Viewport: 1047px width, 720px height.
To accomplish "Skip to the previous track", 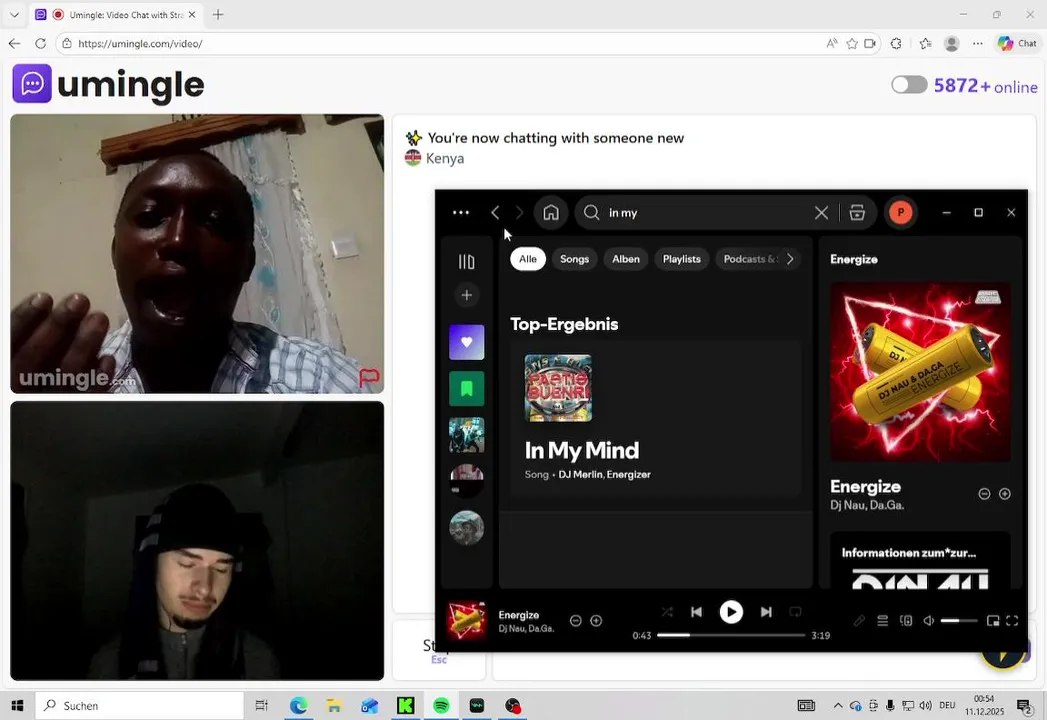I will click(696, 612).
